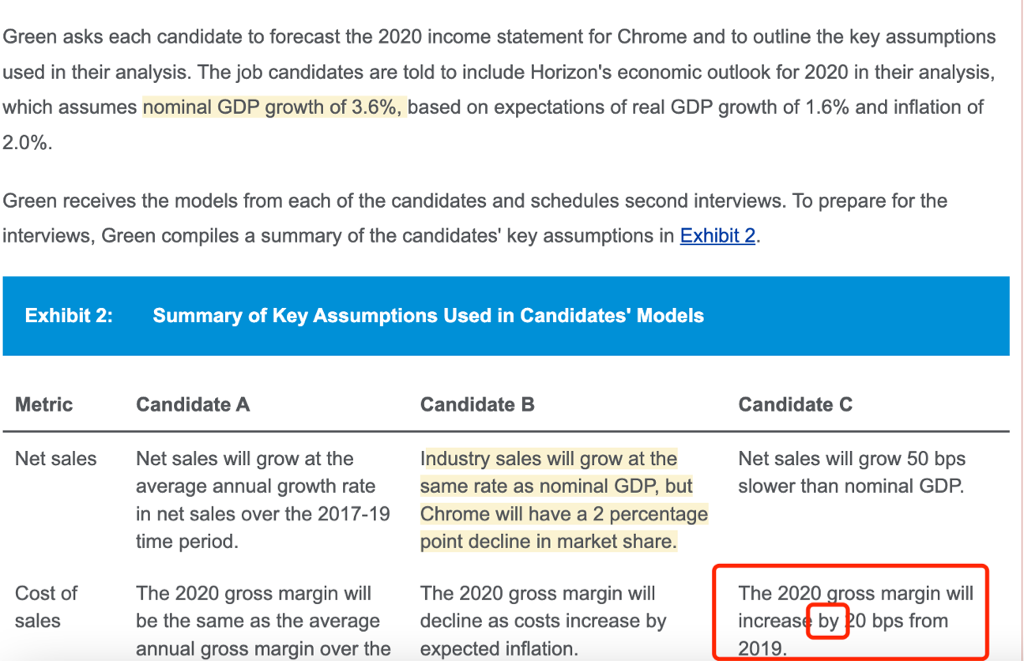The height and width of the screenshot is (661, 1024).
Task: Click Candidate B's gross margin decline cell
Action: pyautogui.click(x=543, y=607)
